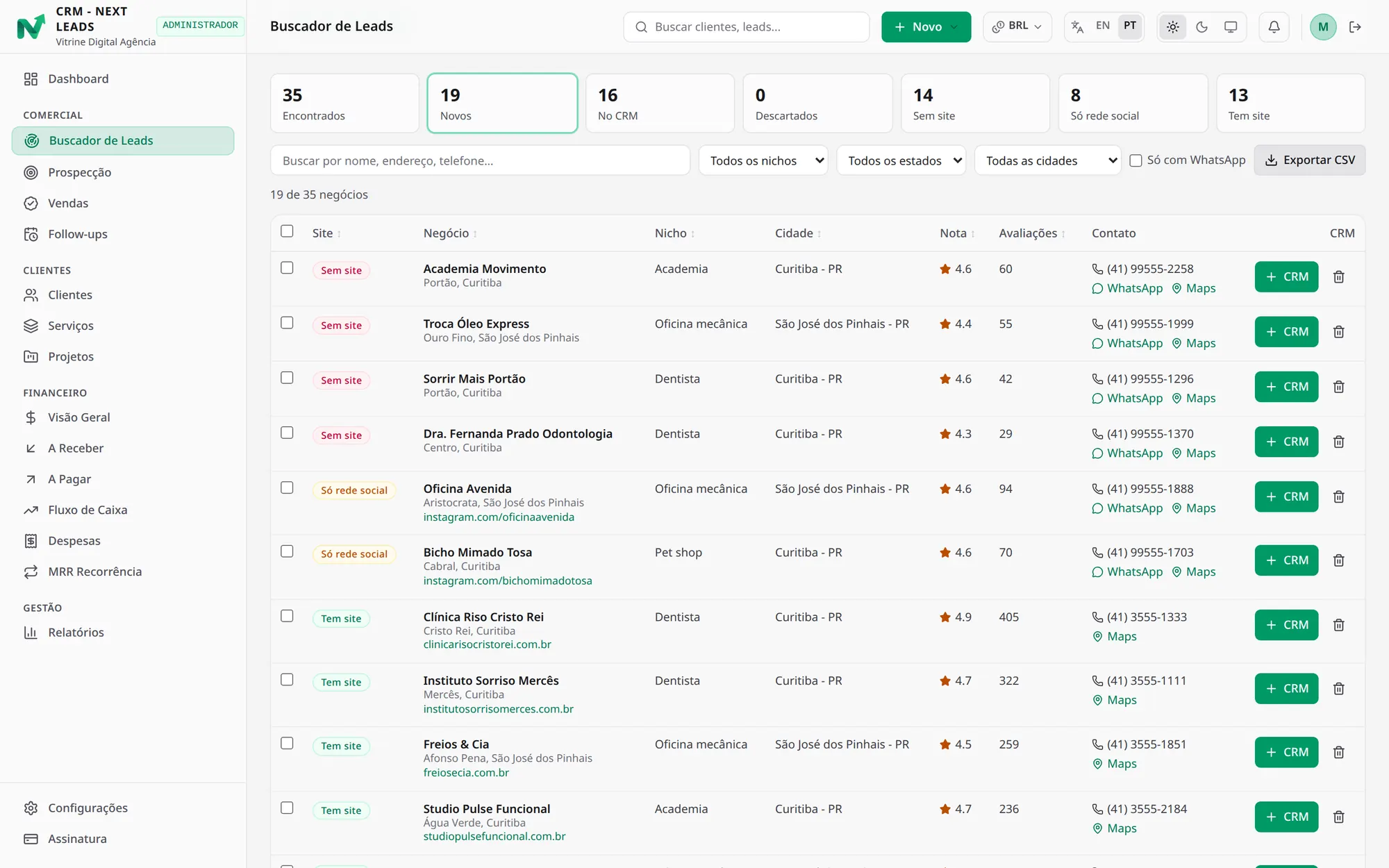Tick the select-all header checkbox

tap(287, 231)
